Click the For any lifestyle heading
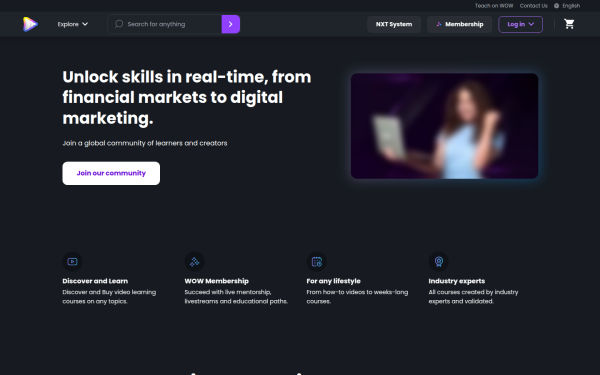600x375 pixels. (x=333, y=281)
